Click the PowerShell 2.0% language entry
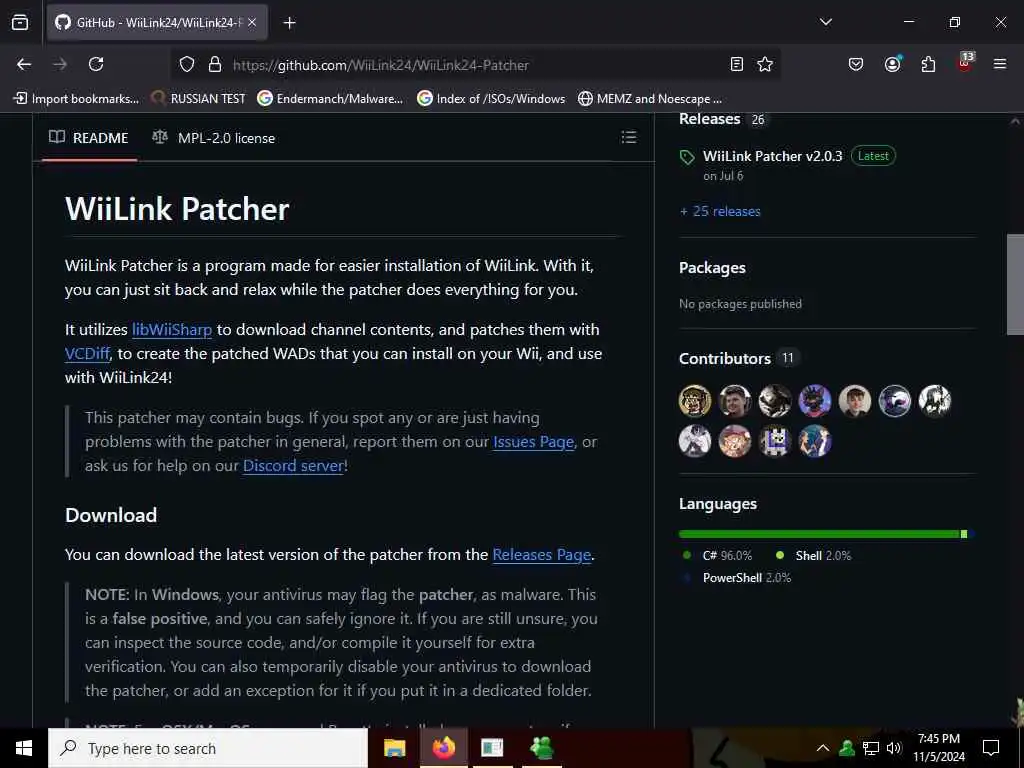This screenshot has height=768, width=1024. (x=737, y=578)
